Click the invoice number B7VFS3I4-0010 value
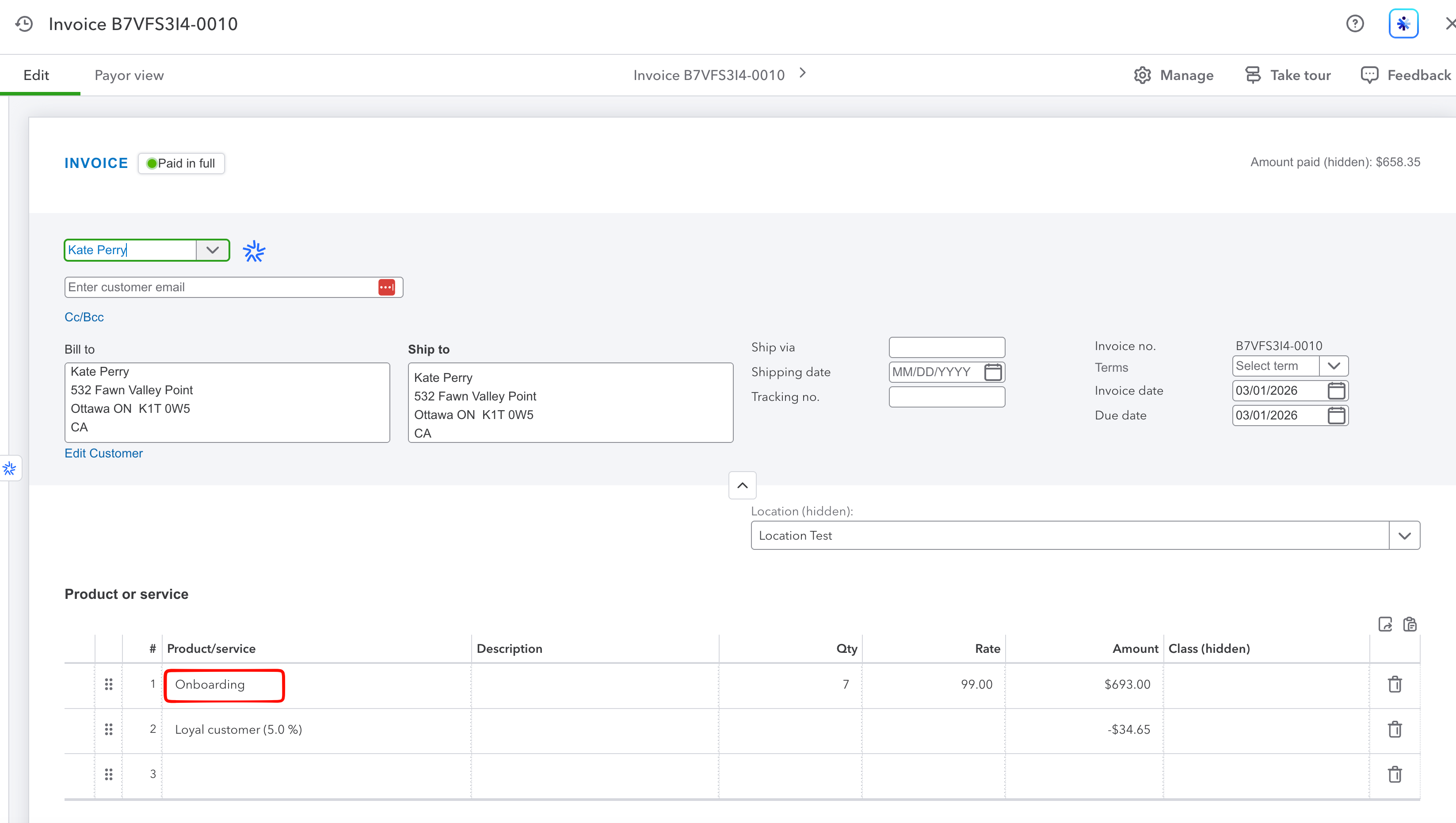 coord(1279,345)
